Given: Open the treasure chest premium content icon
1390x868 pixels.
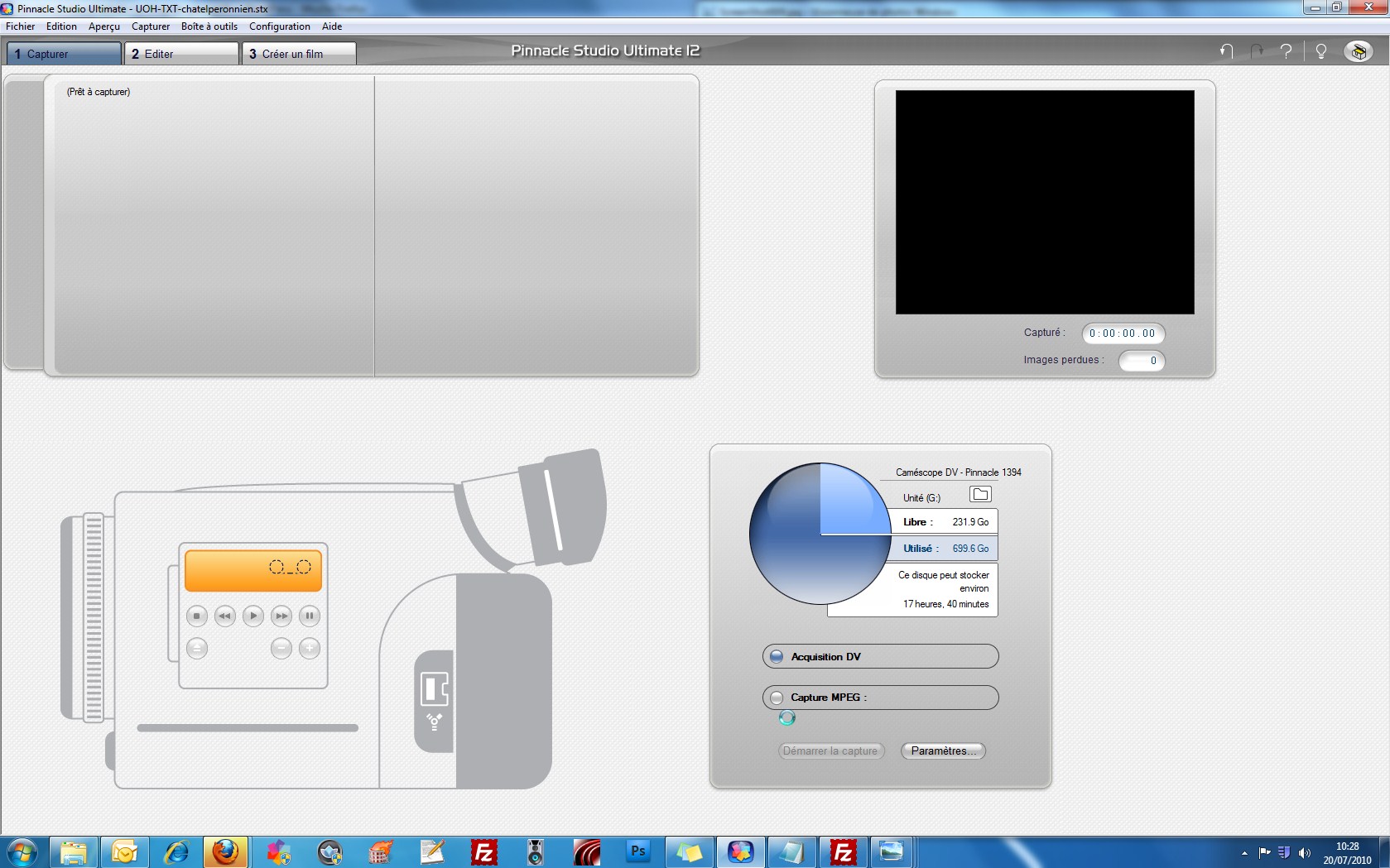Looking at the screenshot, I should (1358, 51).
